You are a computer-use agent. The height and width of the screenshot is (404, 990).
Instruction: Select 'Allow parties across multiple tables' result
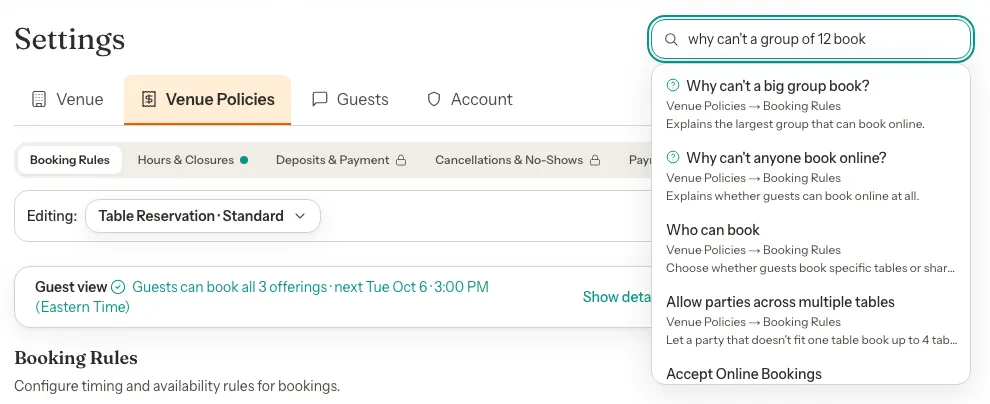pyautogui.click(x=811, y=320)
